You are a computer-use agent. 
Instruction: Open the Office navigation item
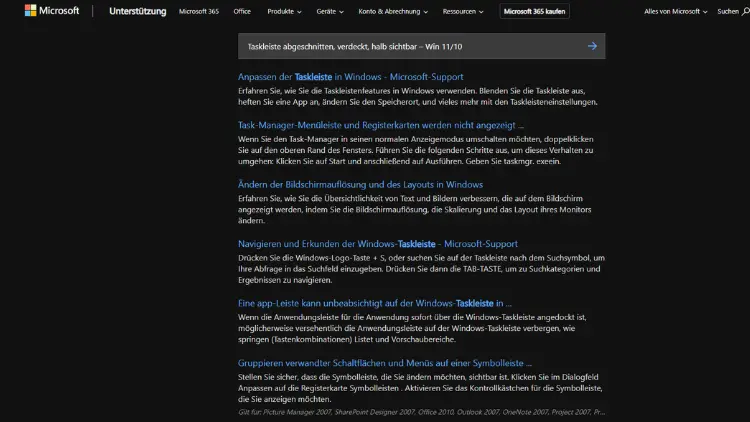pyautogui.click(x=242, y=11)
